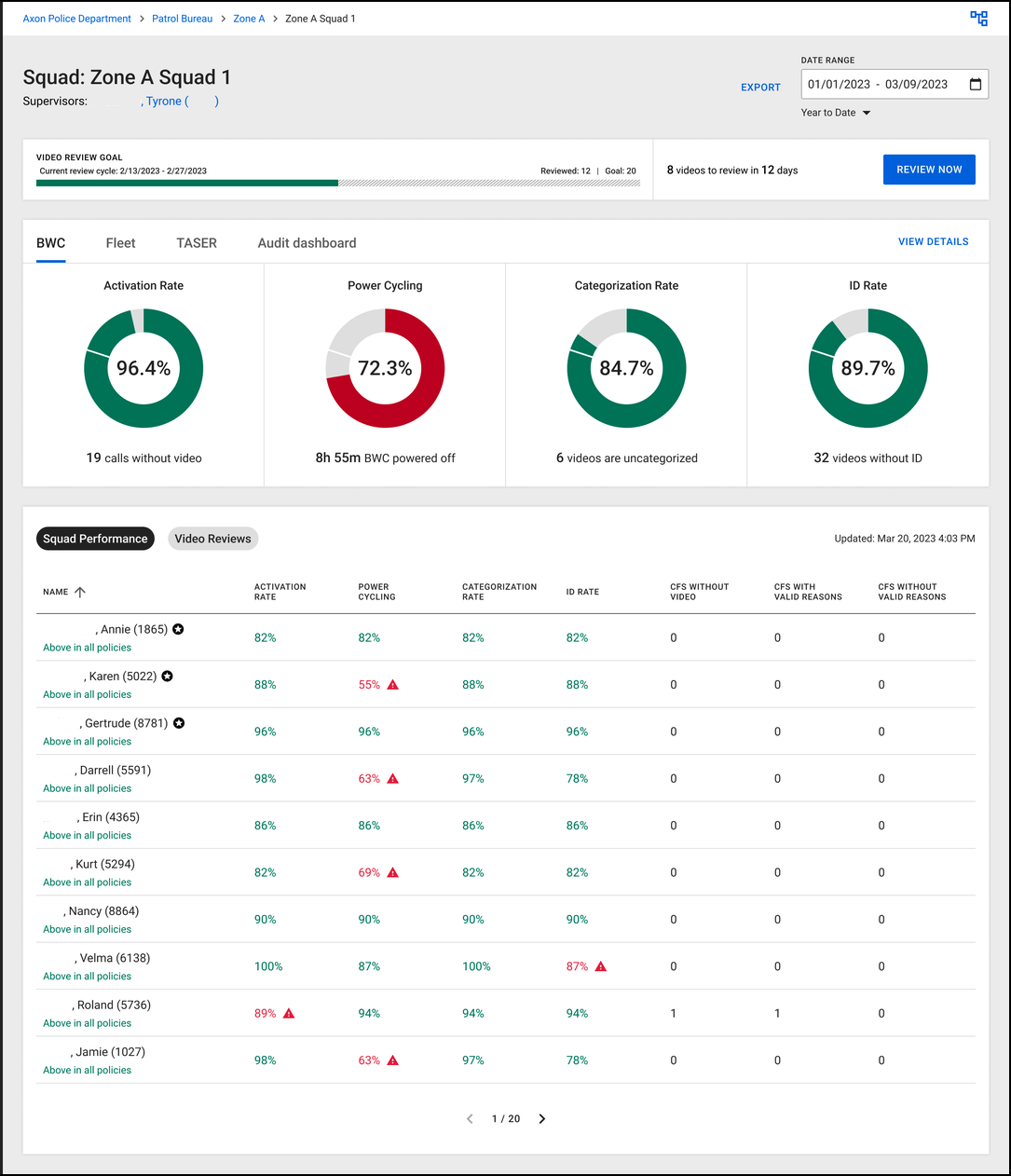
Task: Open the VIEW DETAILS link
Action: 933,240
